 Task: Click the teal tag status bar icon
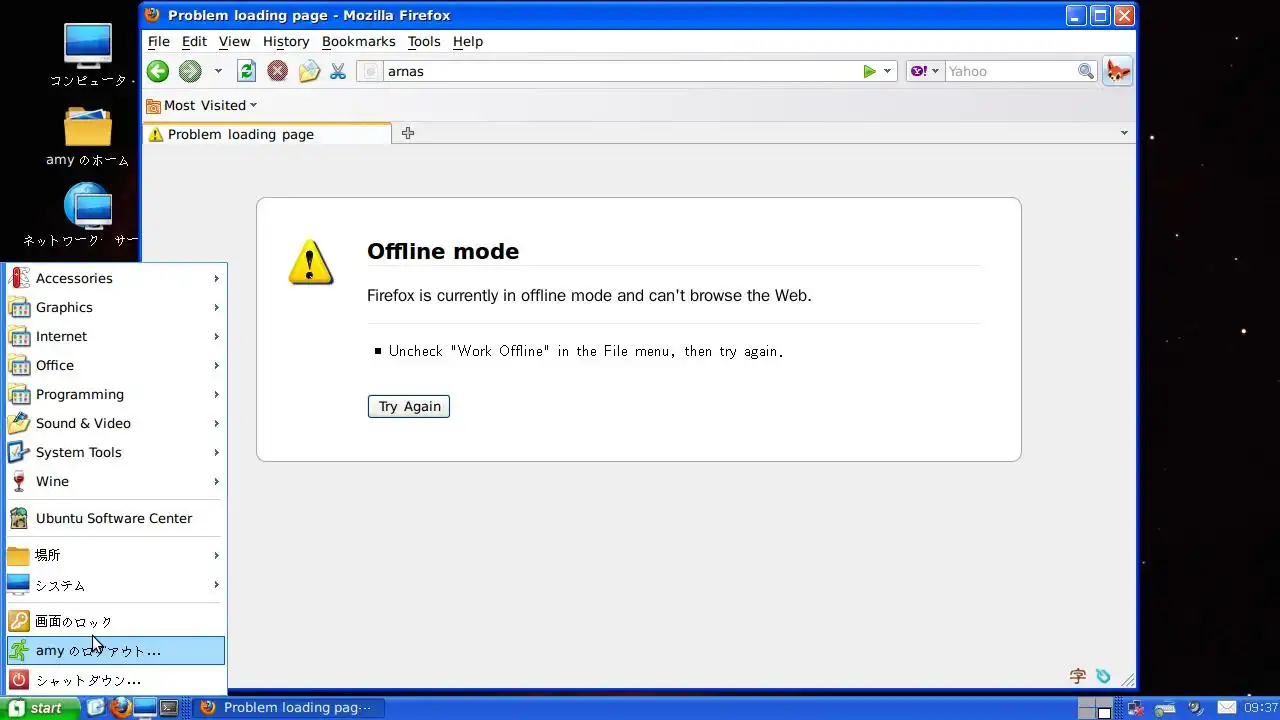[1103, 676]
